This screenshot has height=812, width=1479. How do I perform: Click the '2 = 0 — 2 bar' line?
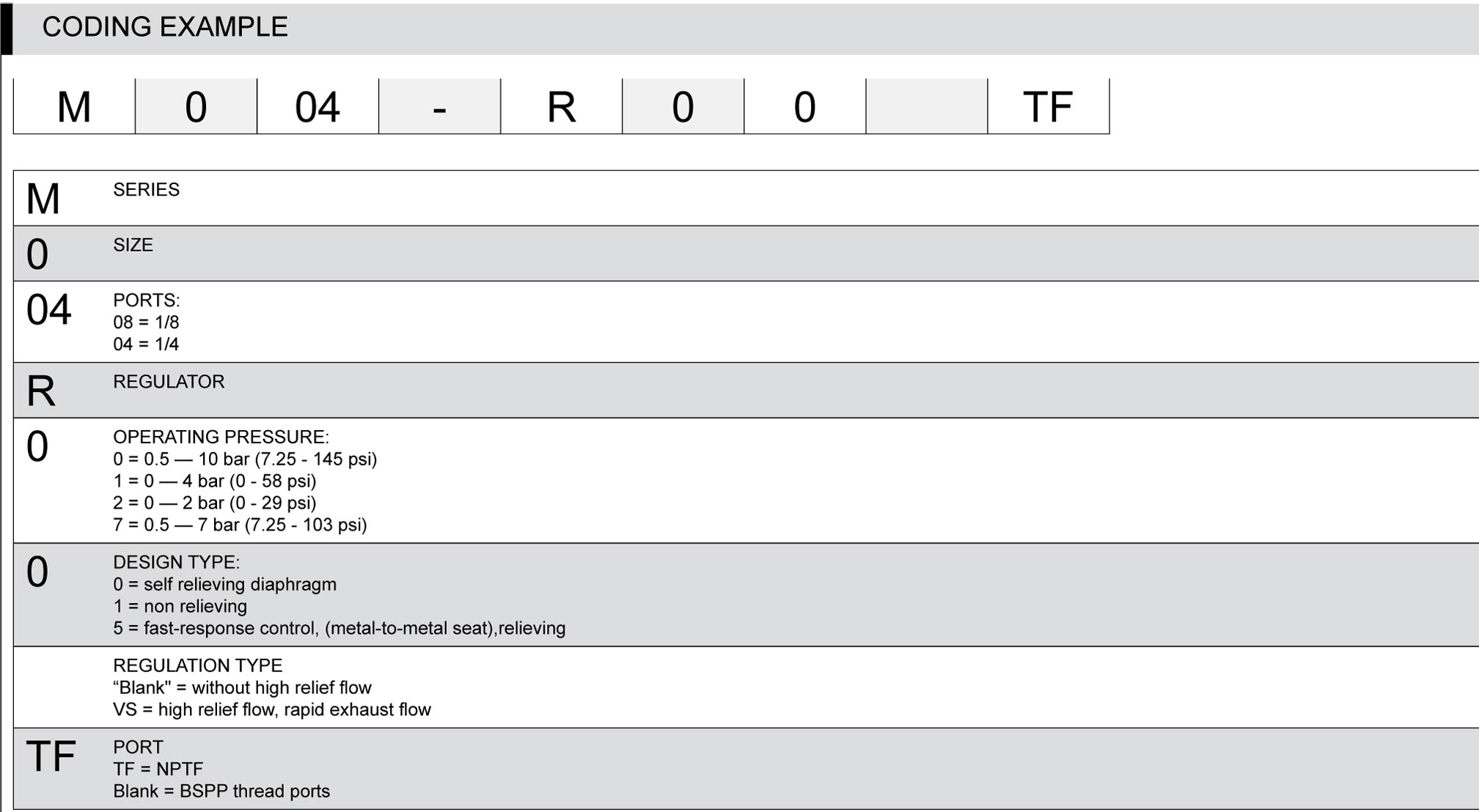point(214,503)
